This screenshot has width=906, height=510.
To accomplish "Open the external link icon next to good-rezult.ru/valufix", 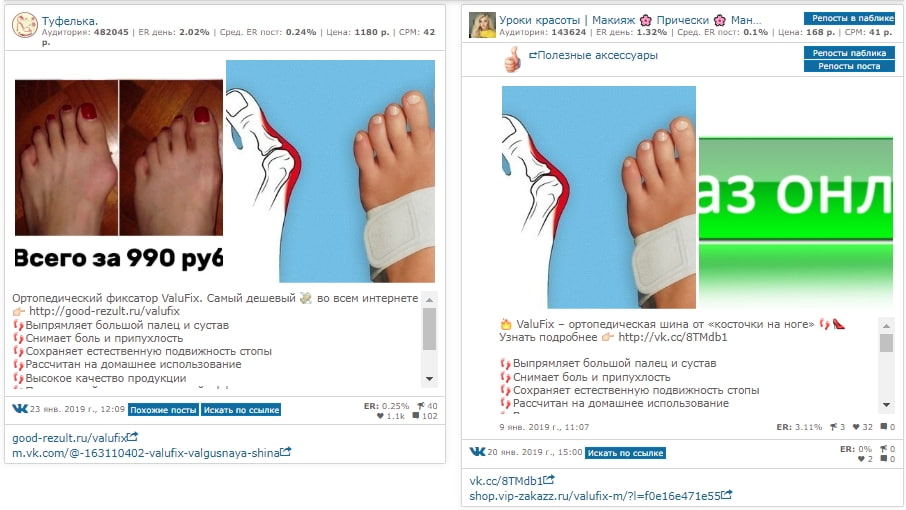I will tap(133, 437).
